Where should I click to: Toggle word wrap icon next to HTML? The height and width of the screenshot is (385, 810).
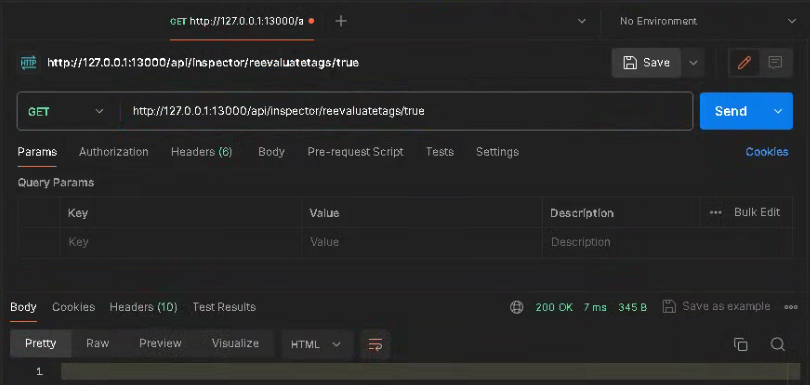[x=376, y=344]
